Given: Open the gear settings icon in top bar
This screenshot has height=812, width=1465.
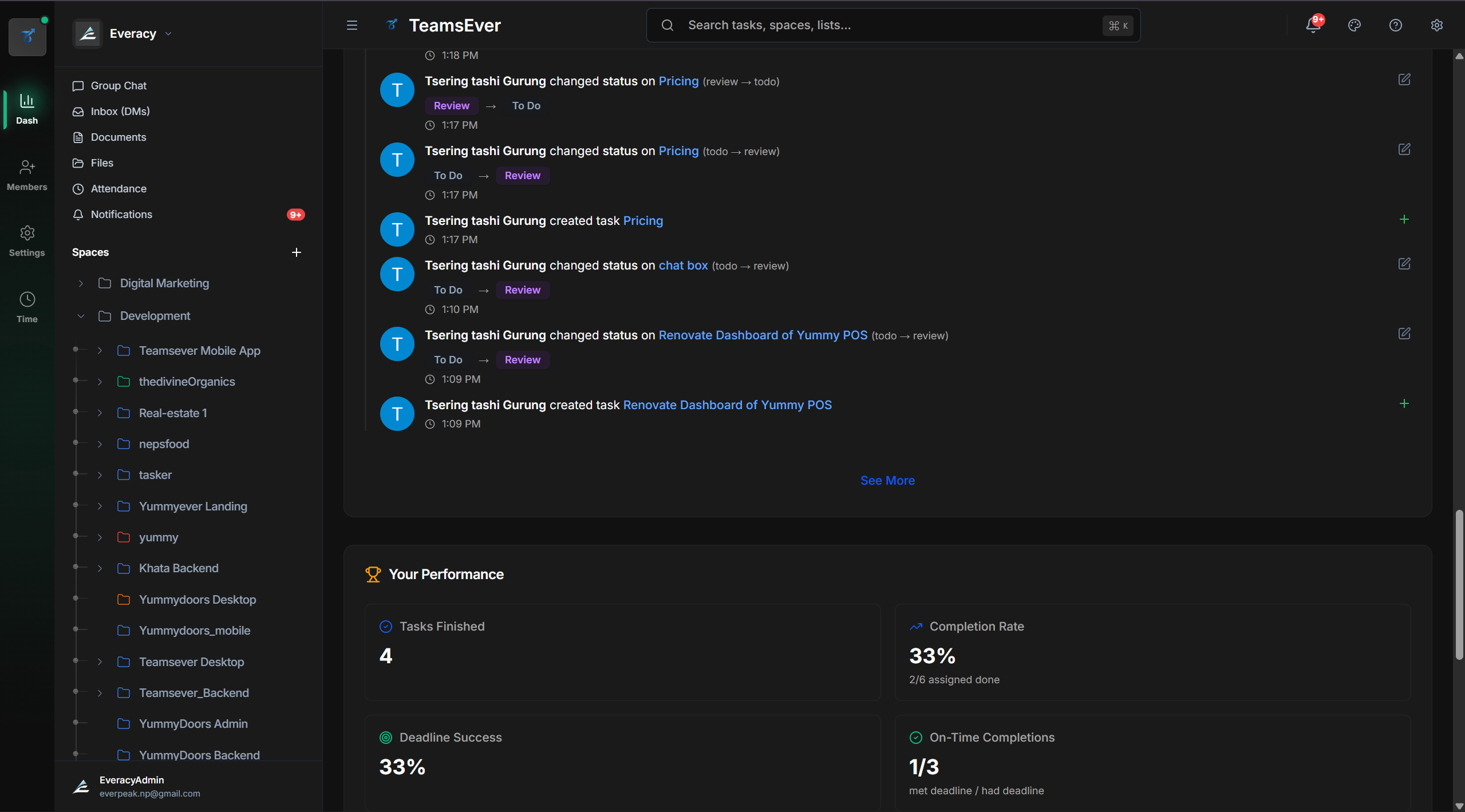Looking at the screenshot, I should [1436, 25].
